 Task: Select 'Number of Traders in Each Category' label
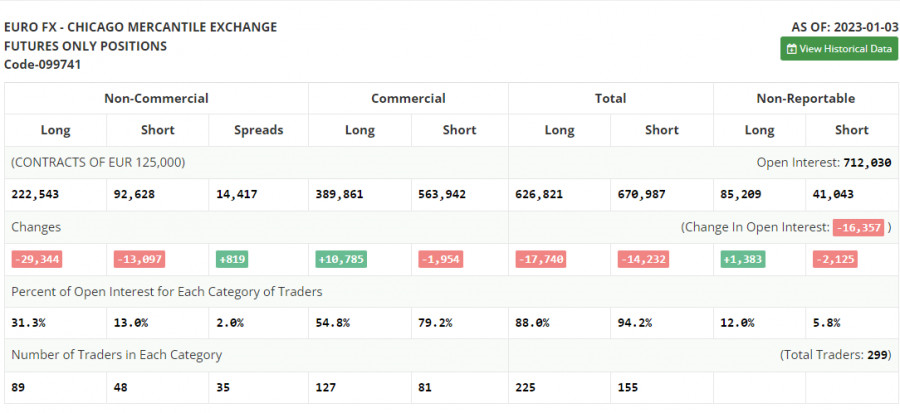click(117, 355)
